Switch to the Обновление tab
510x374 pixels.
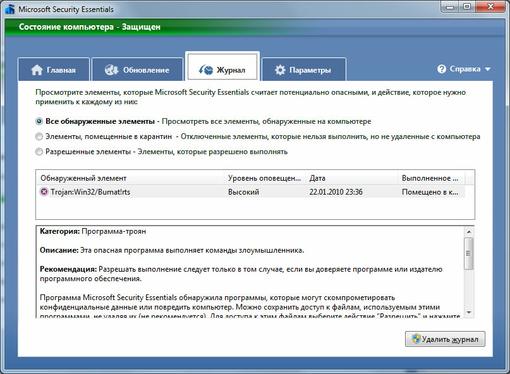[137, 69]
